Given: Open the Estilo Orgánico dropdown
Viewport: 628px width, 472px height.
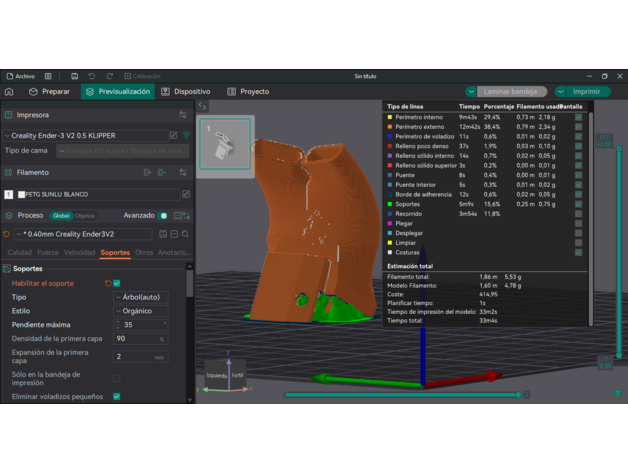Looking at the screenshot, I should coord(140,311).
